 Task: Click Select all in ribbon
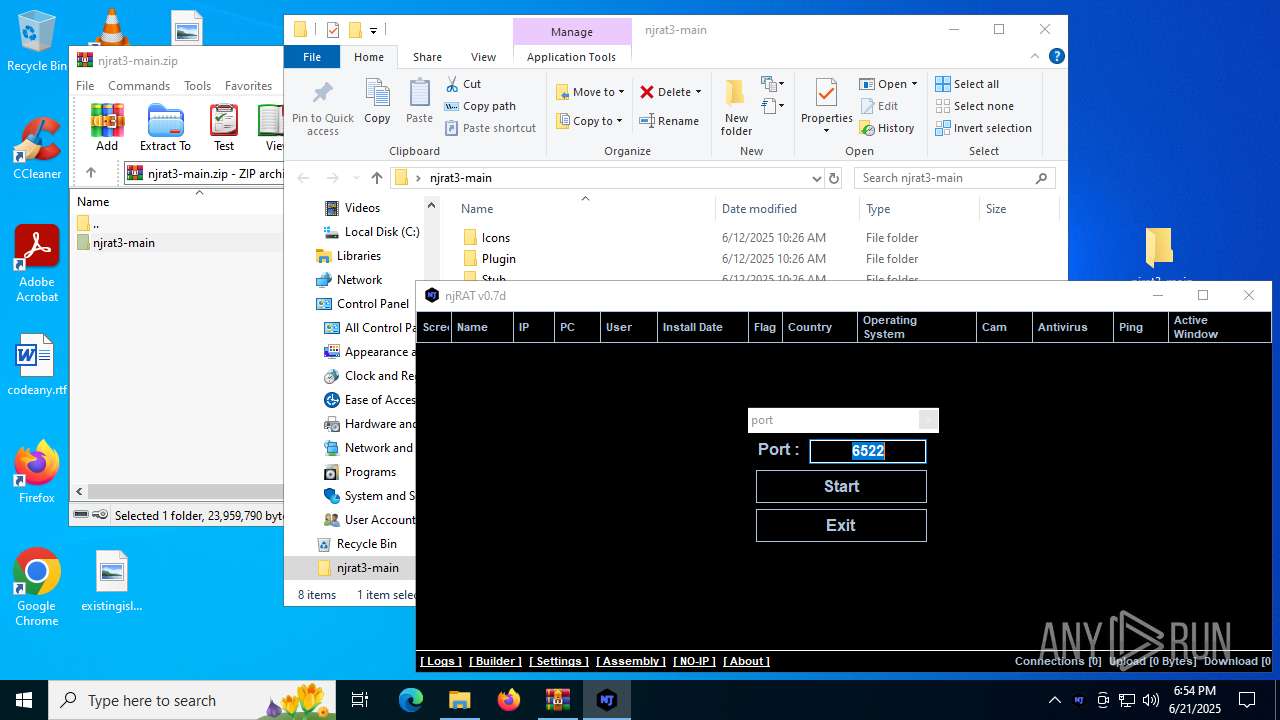967,84
